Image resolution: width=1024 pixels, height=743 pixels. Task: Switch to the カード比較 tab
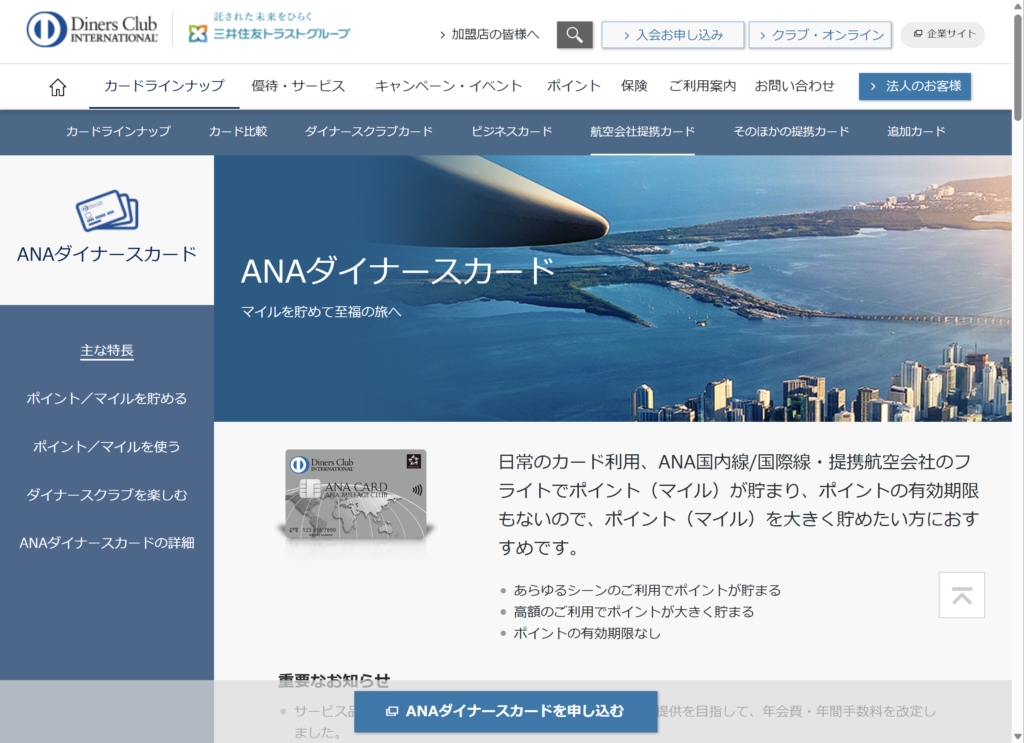(x=238, y=131)
